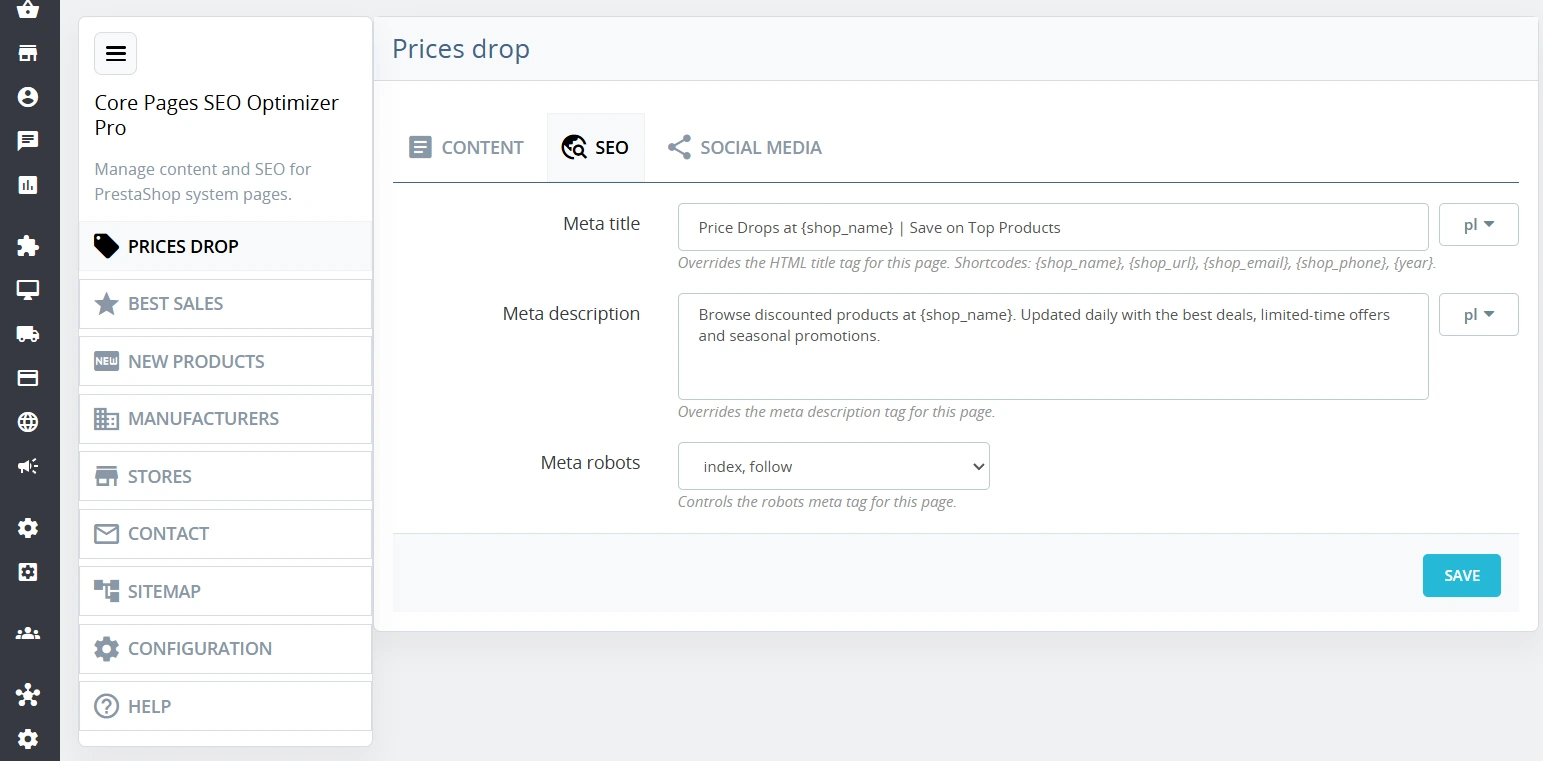Click the 'Prices drop' page heading

(x=461, y=48)
